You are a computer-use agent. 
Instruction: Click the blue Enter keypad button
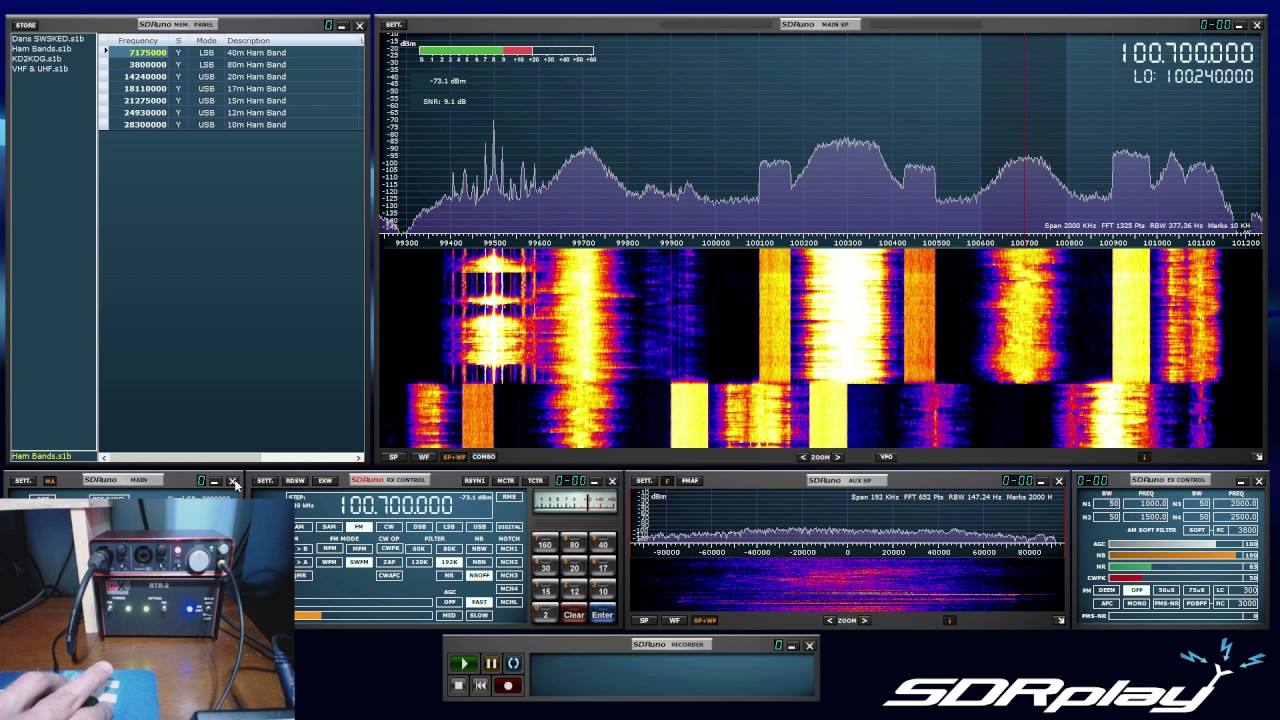point(603,614)
